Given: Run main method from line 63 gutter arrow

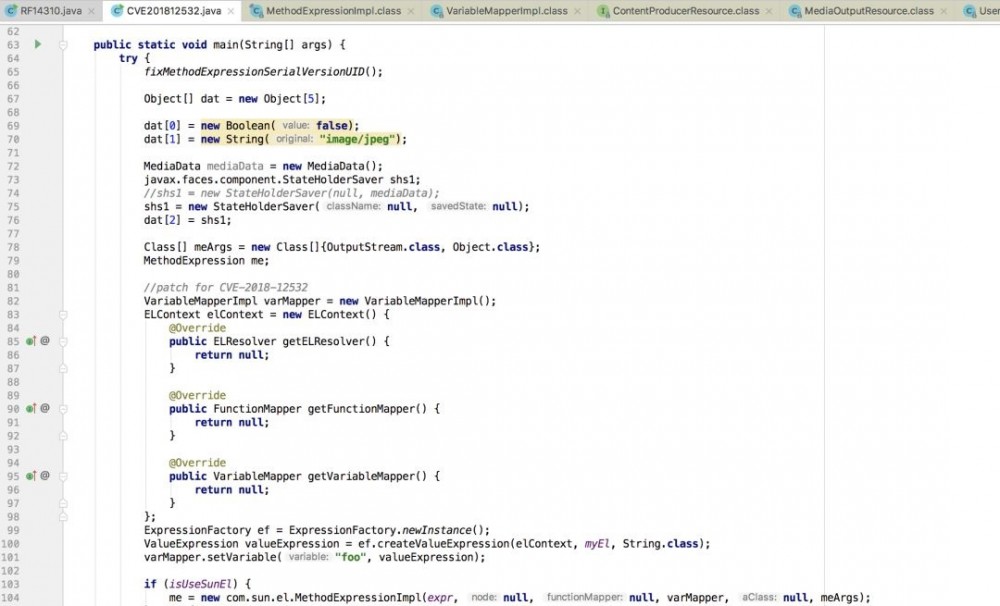Looking at the screenshot, I should pos(38,44).
